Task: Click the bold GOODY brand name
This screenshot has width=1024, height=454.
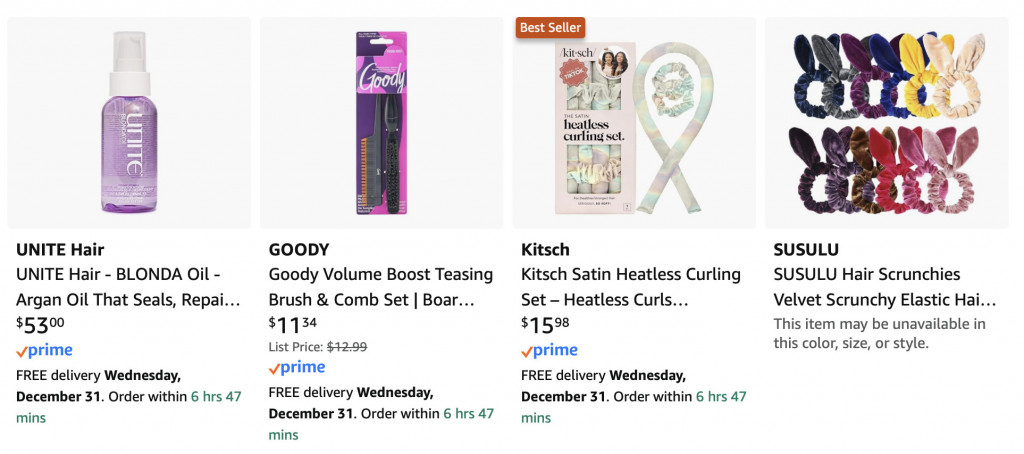Action: [x=299, y=250]
